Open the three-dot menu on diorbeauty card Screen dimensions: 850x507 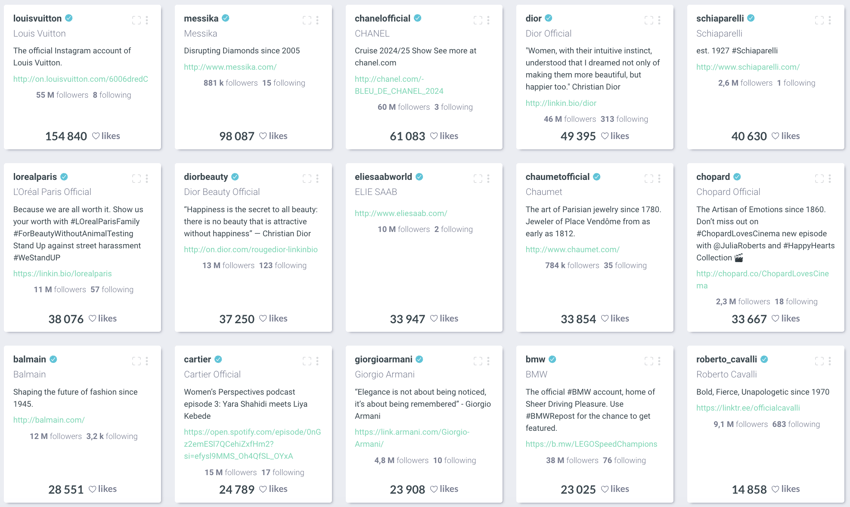(318, 178)
